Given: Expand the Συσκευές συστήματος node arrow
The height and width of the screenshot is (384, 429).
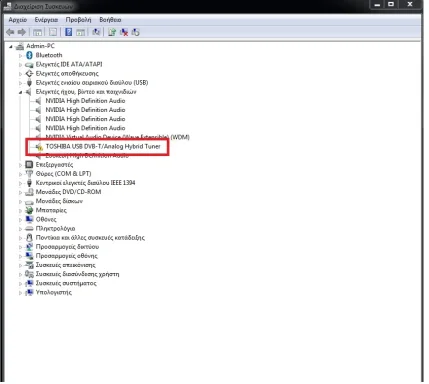Looking at the screenshot, I should (20, 284).
